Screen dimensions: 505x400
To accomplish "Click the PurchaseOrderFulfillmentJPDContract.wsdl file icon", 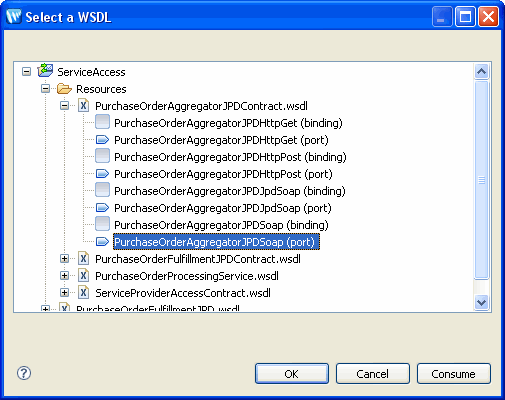I will [x=83, y=259].
